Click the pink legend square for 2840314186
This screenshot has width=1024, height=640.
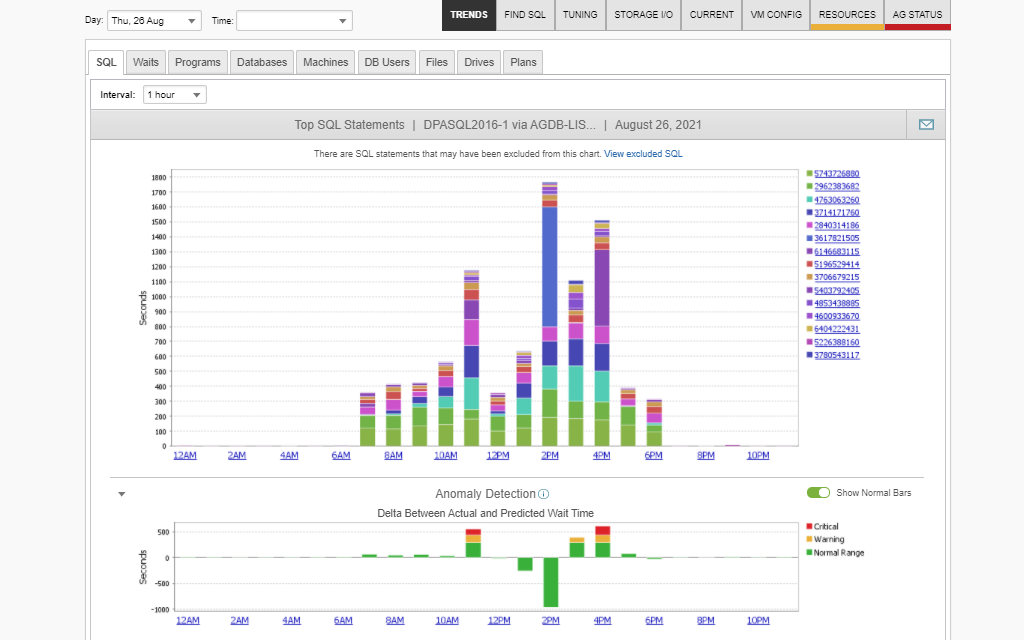click(809, 226)
